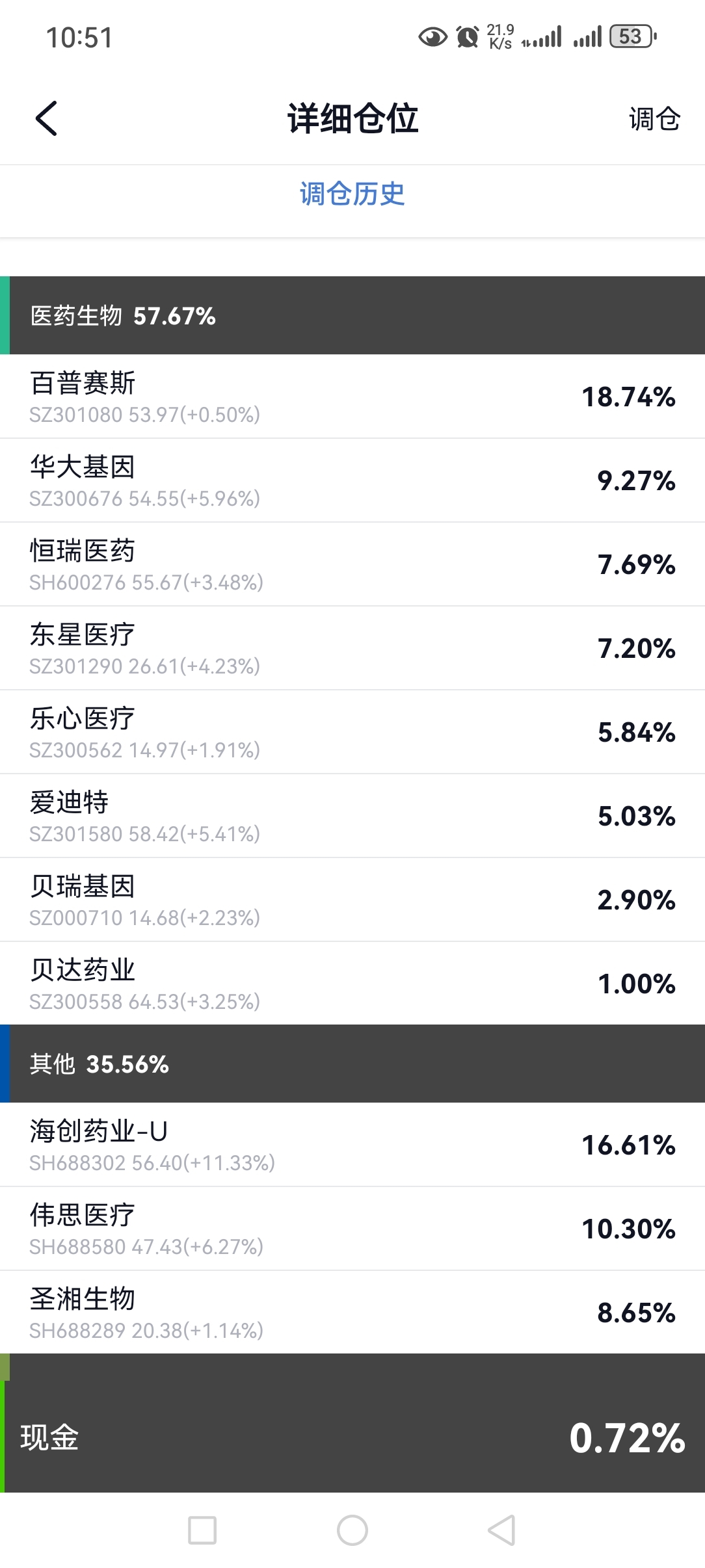Screen dimensions: 705x1568
Task: Select the 东星医疗 position row
Action: pos(352,648)
